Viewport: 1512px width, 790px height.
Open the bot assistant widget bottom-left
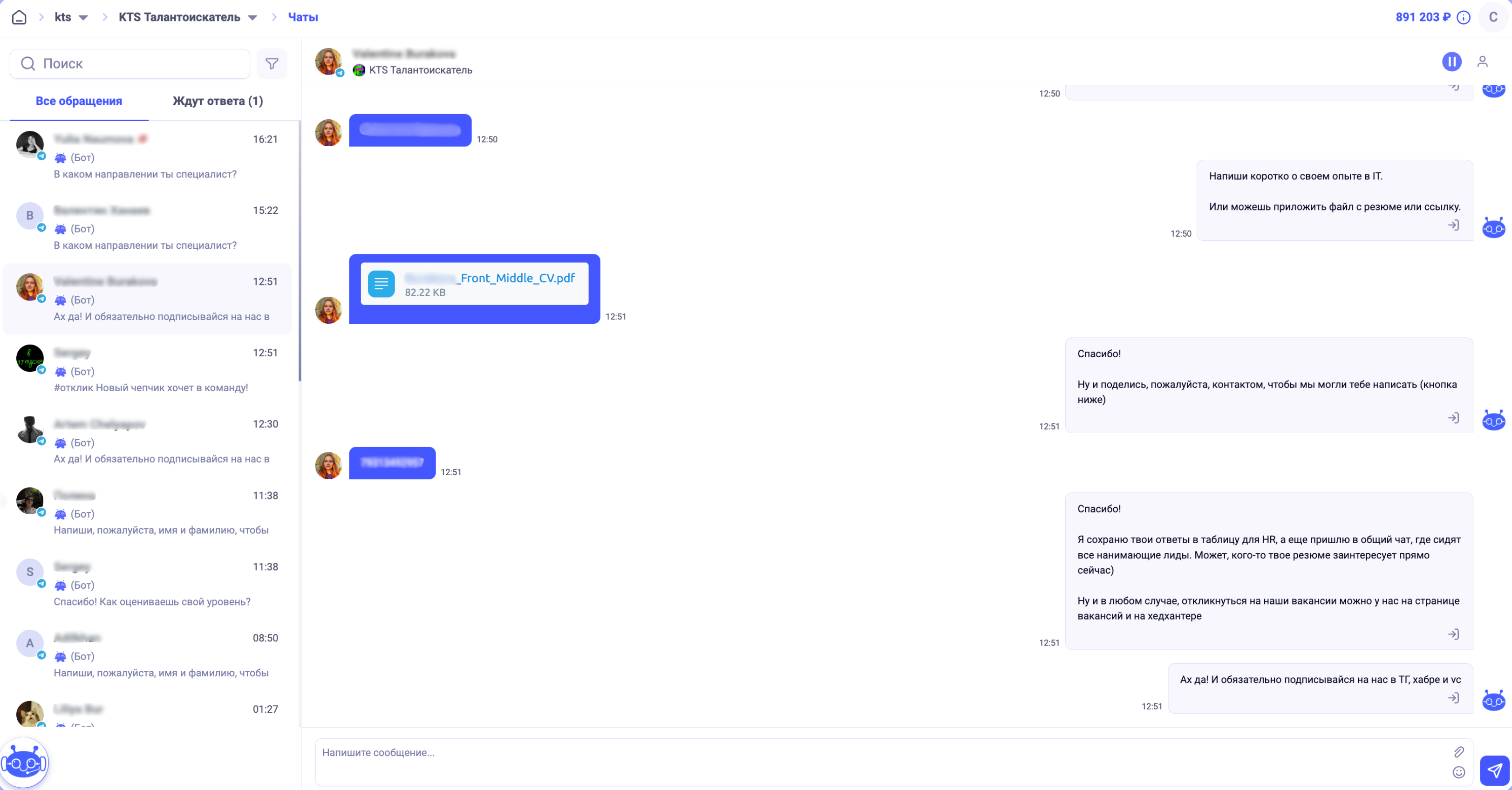coord(24,763)
